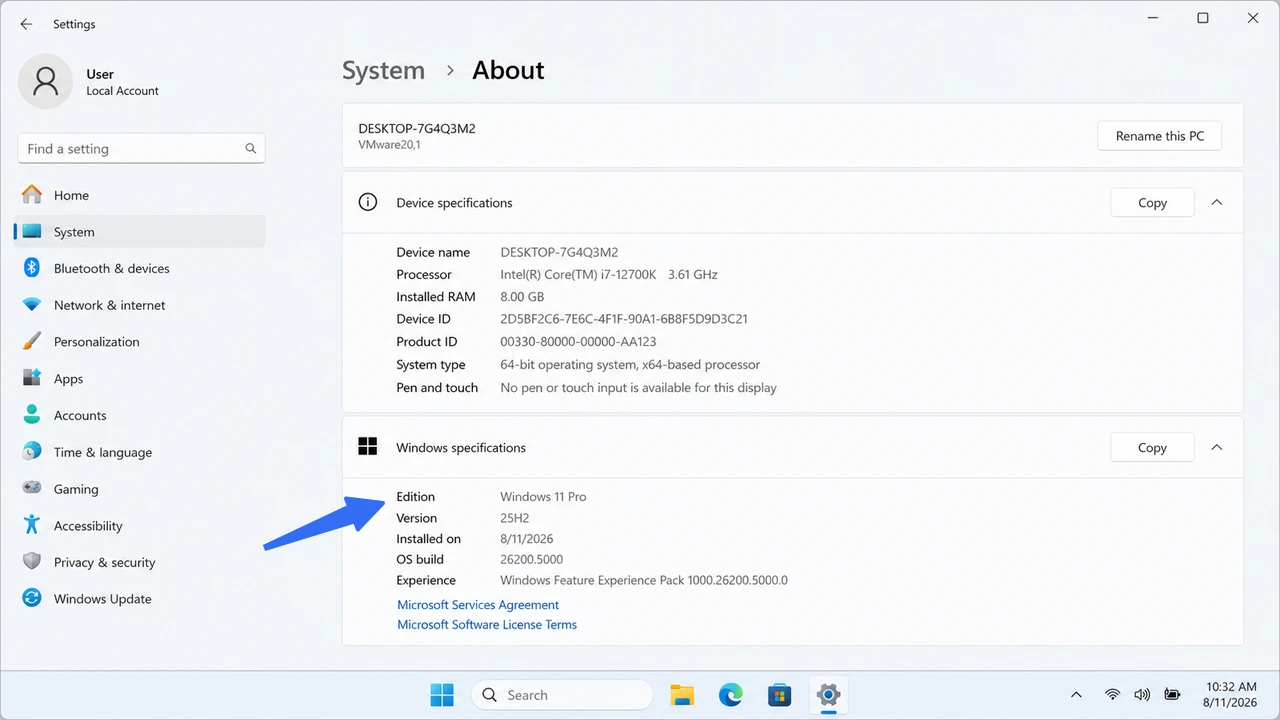The height and width of the screenshot is (720, 1280).
Task: Open Windows Update settings
Action: (139, 598)
